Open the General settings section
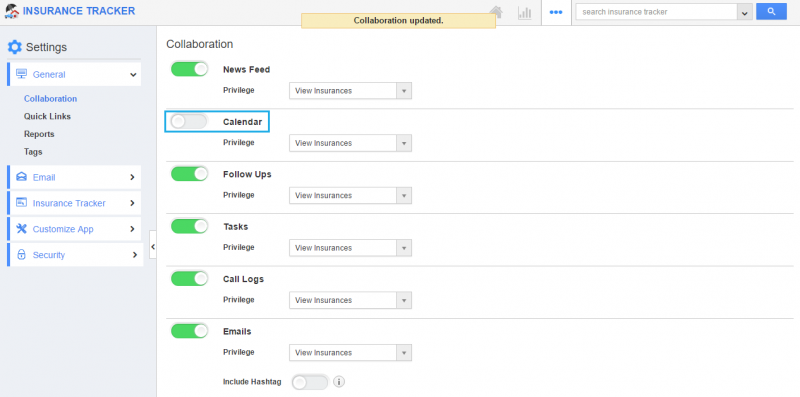 74,74
